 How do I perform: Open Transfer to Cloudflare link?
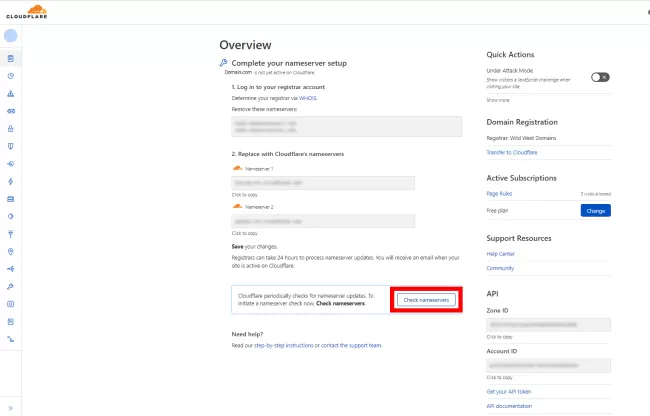512,152
